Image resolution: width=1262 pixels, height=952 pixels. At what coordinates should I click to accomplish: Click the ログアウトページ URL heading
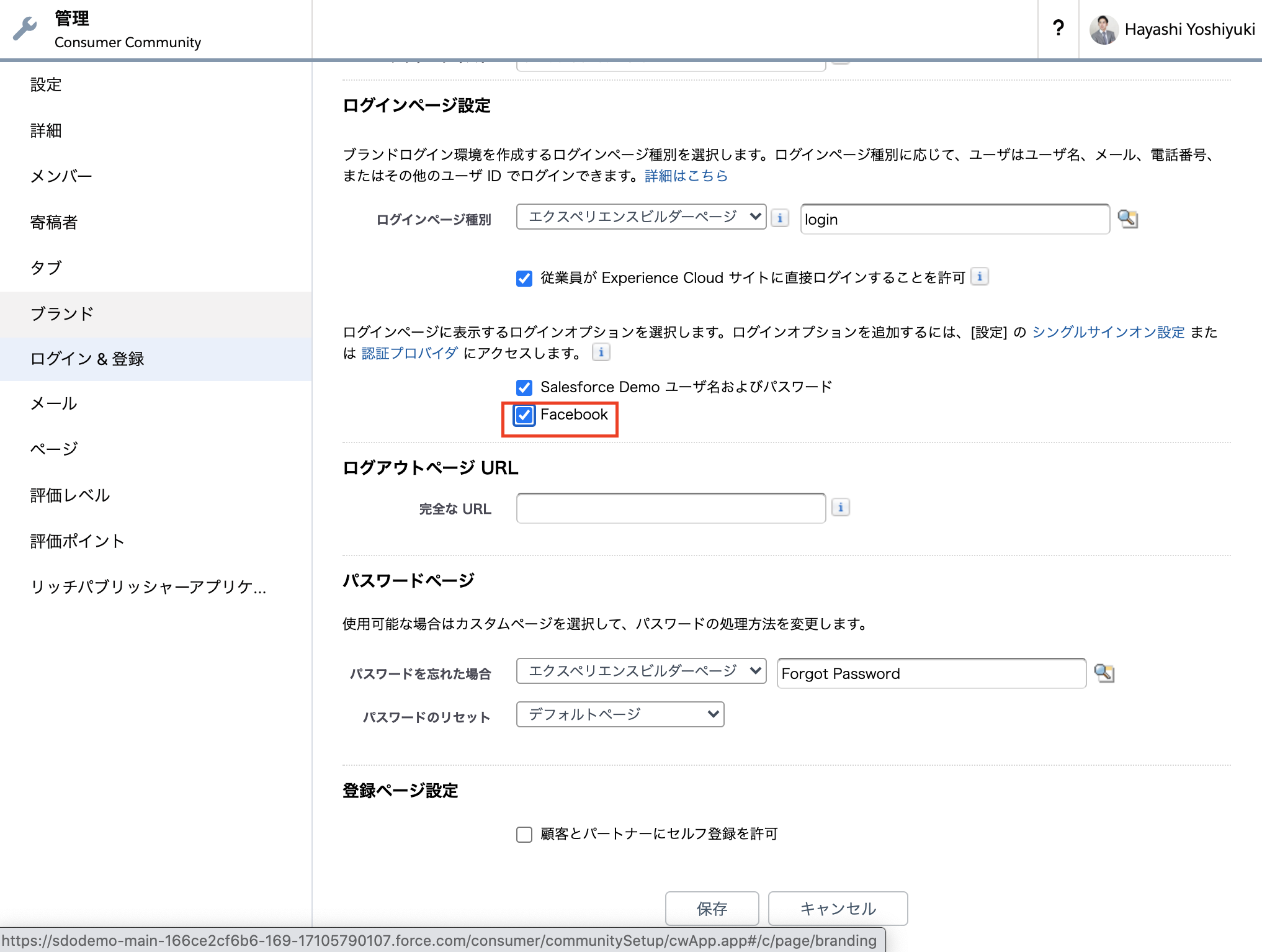tap(430, 468)
